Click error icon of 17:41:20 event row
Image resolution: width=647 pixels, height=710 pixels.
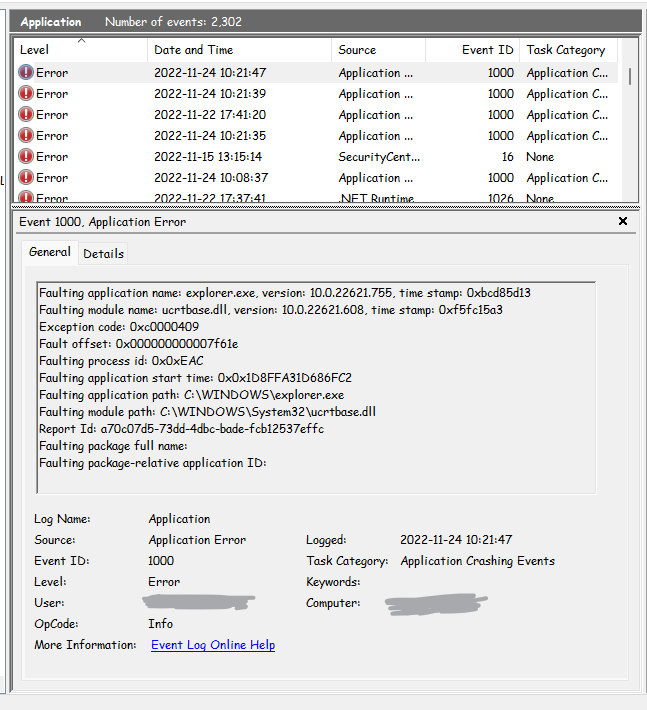click(x=26, y=115)
